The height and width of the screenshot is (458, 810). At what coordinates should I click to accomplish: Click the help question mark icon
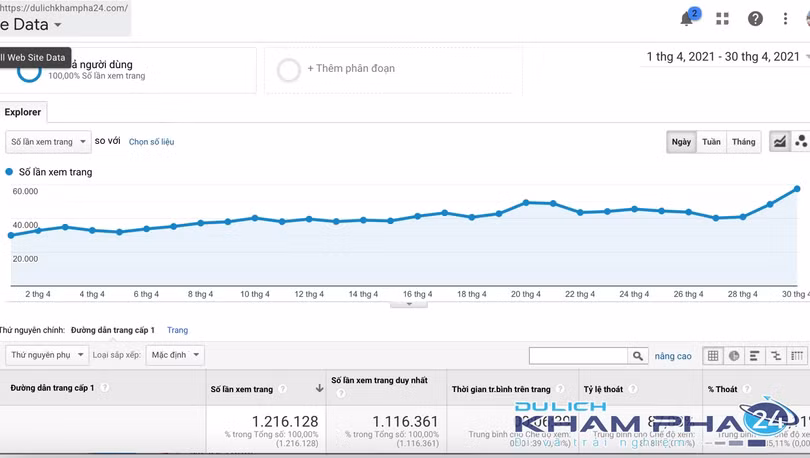coord(755,19)
